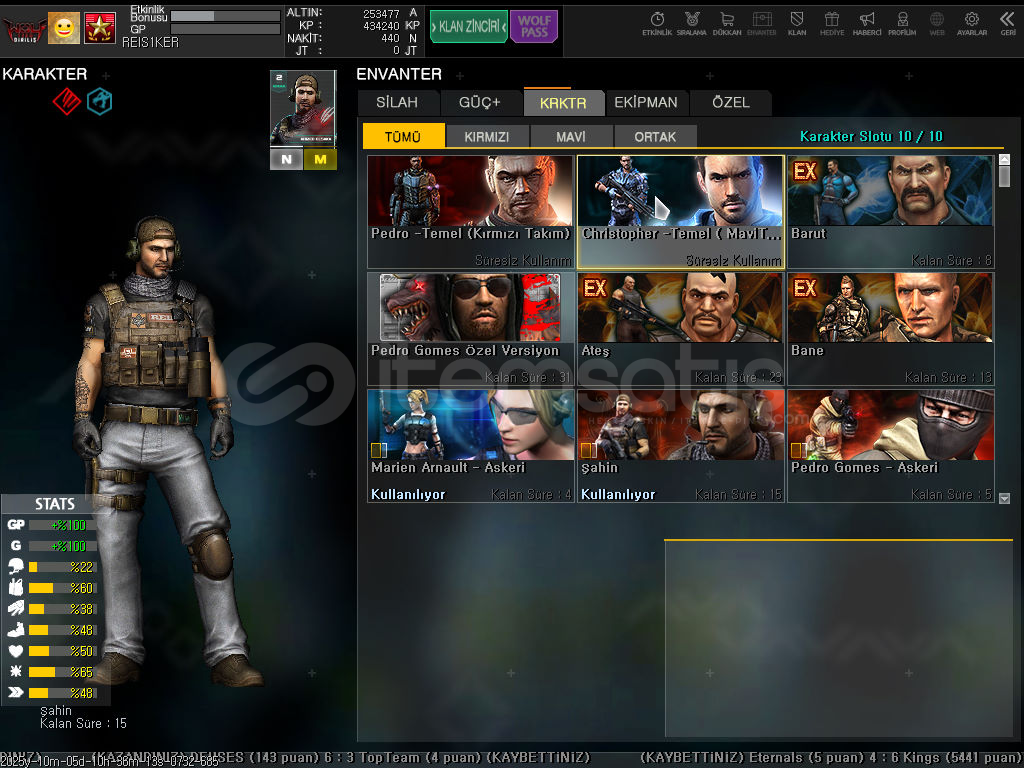1024x768 pixels.
Task: Go back with the Geri arrows icon
Action: (x=1008, y=24)
